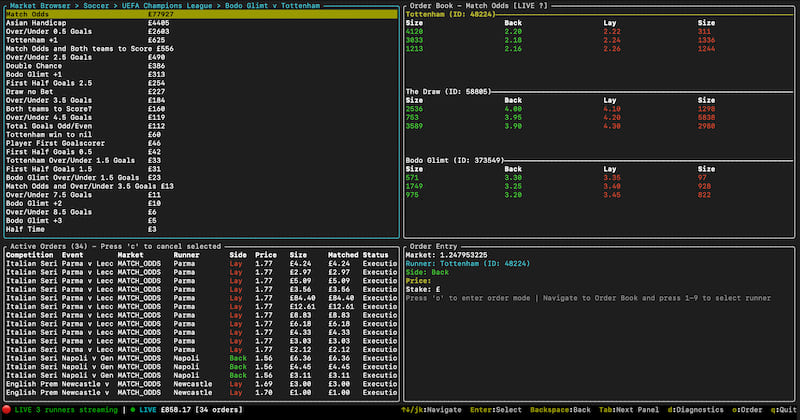The image size is (800, 420).
Task: Select the Parma Lay order sized £12.61
Action: click(x=202, y=307)
